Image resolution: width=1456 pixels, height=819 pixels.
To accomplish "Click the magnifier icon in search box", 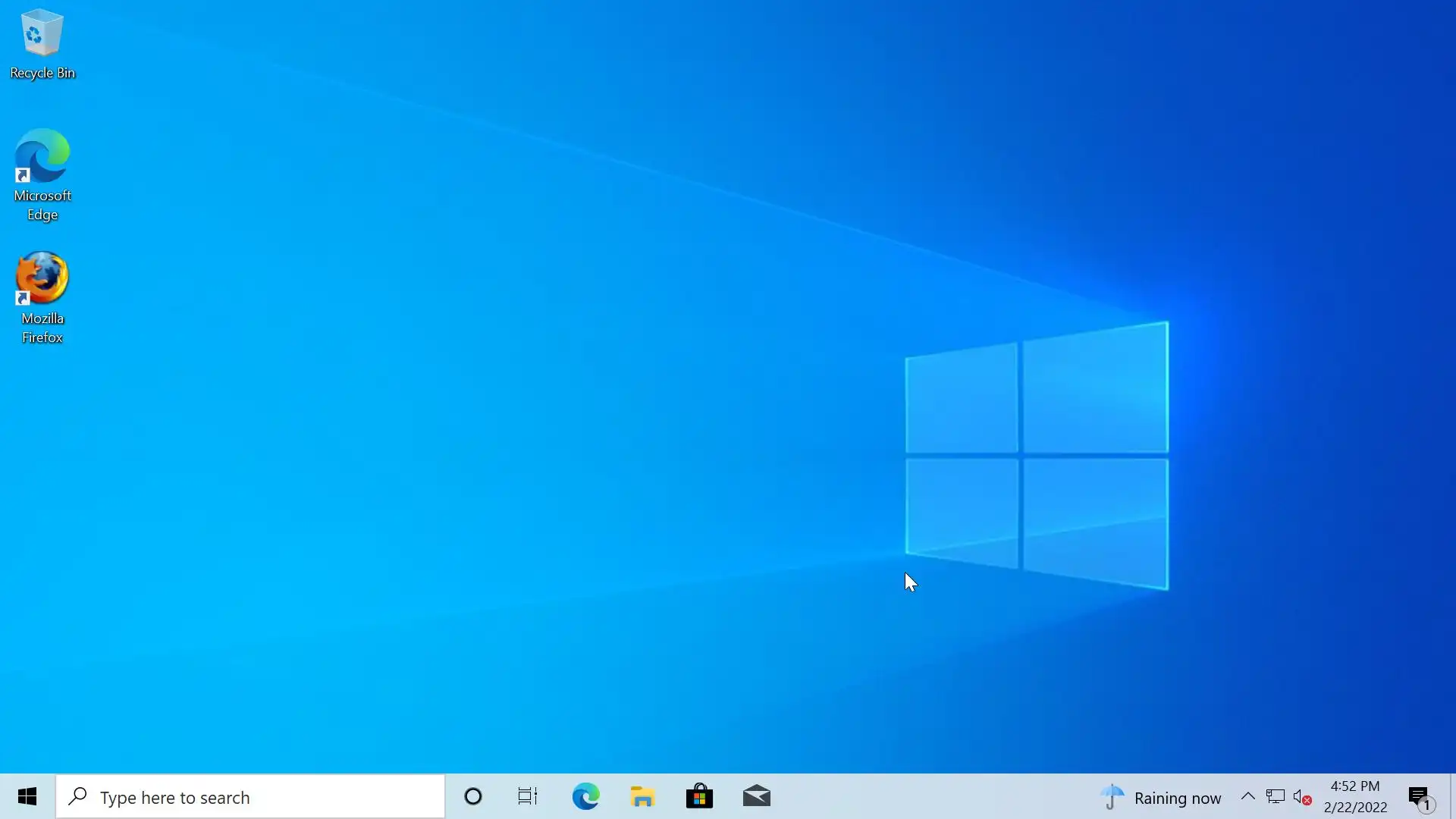I will (x=77, y=797).
